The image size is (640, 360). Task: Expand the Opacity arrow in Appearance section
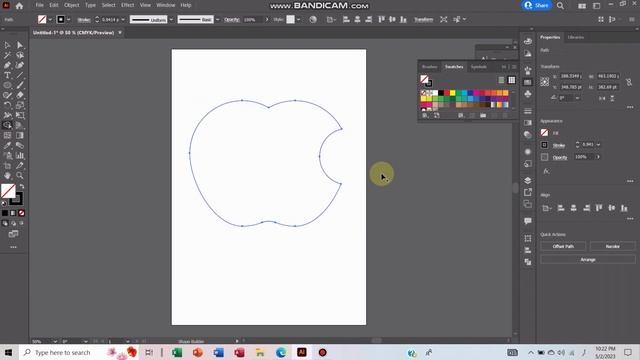pos(598,157)
